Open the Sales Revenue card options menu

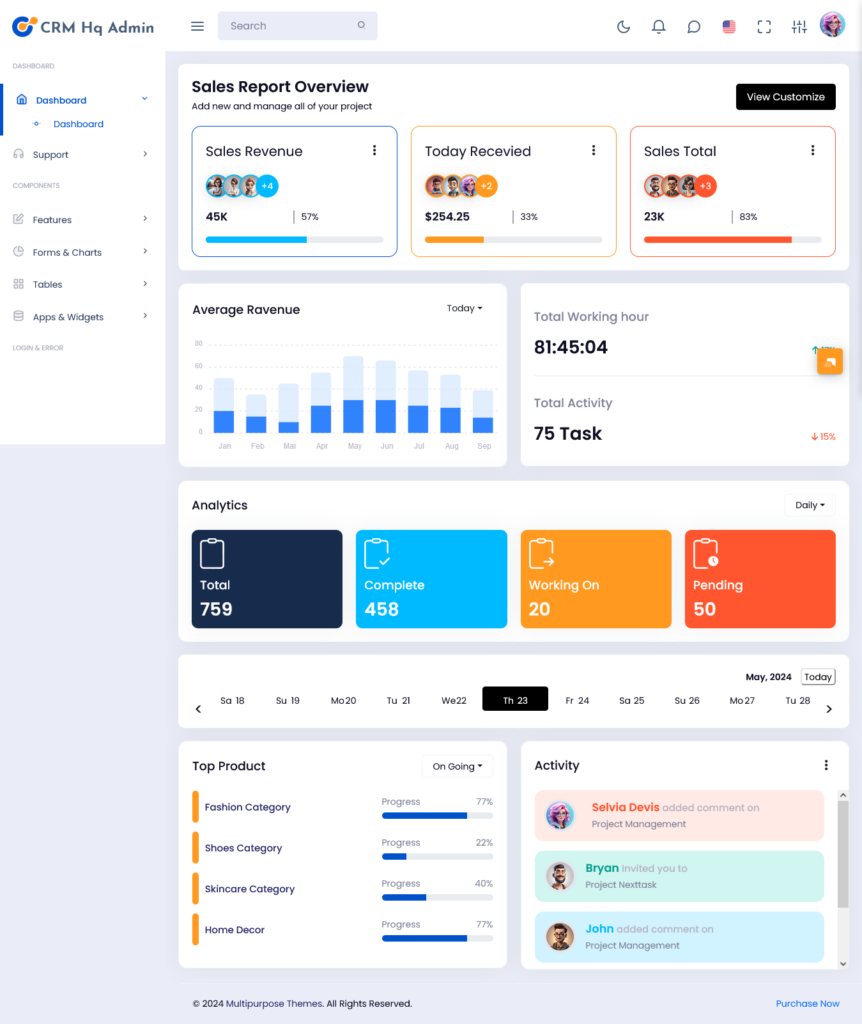click(x=375, y=150)
